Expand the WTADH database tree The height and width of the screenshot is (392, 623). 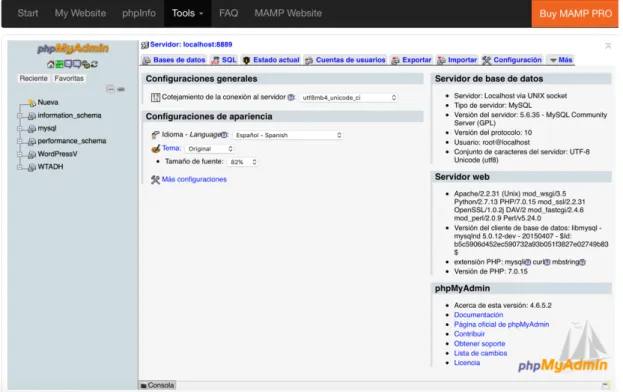click(19, 167)
